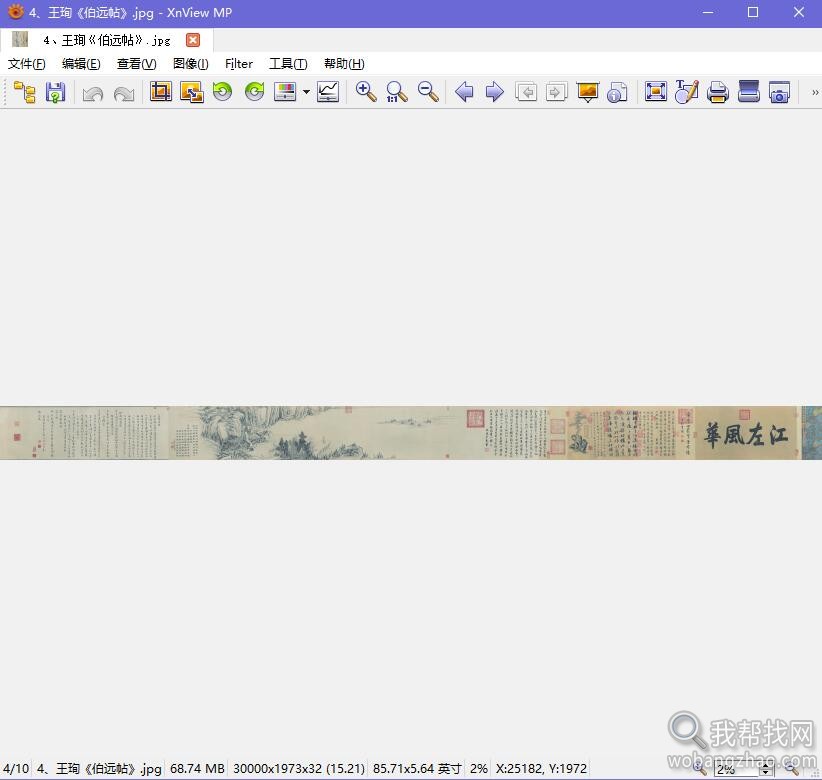The height and width of the screenshot is (780, 822).
Task: Expand the adjustment dropdown arrow
Action: tap(306, 92)
